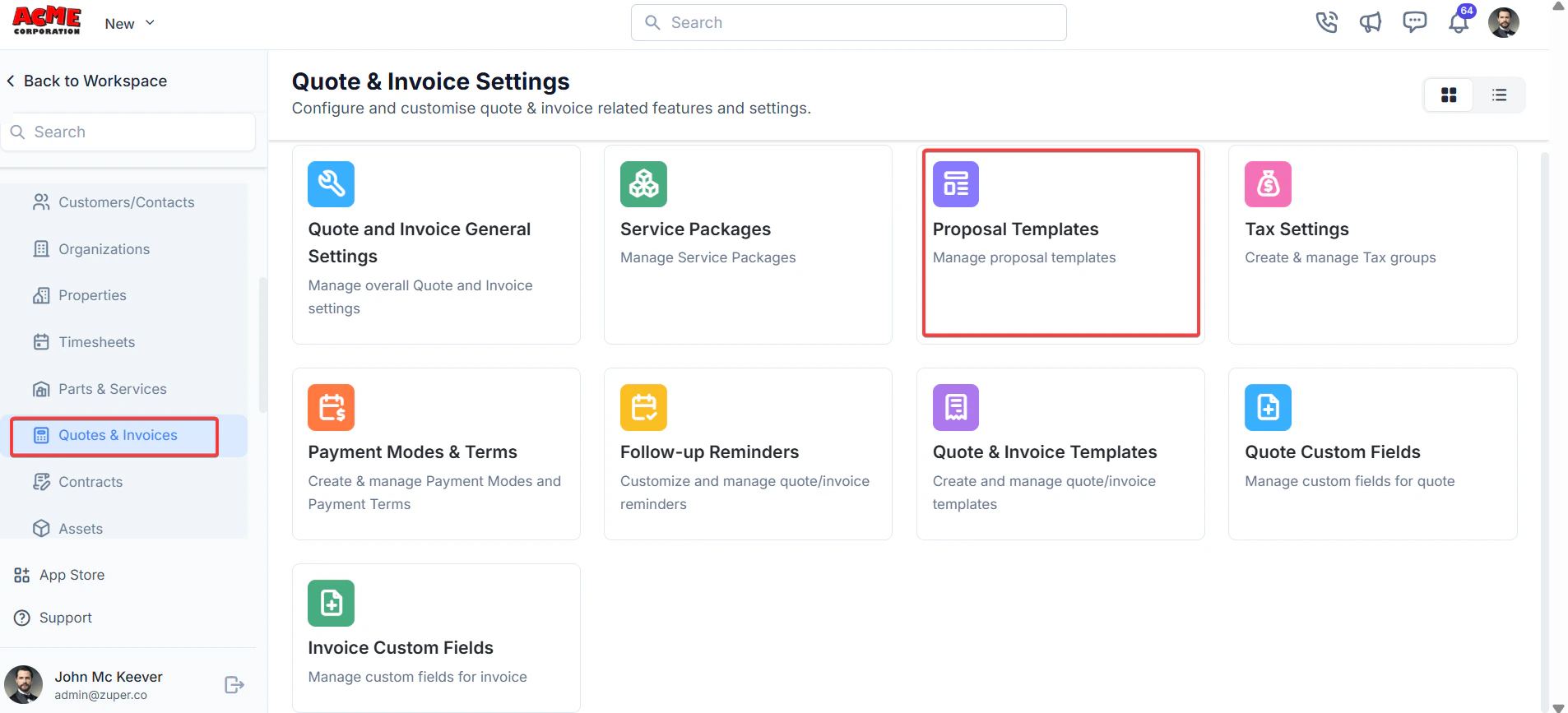1568x713 pixels.
Task: Click the Follow-up Reminders yellow calendar icon
Action: [643, 407]
